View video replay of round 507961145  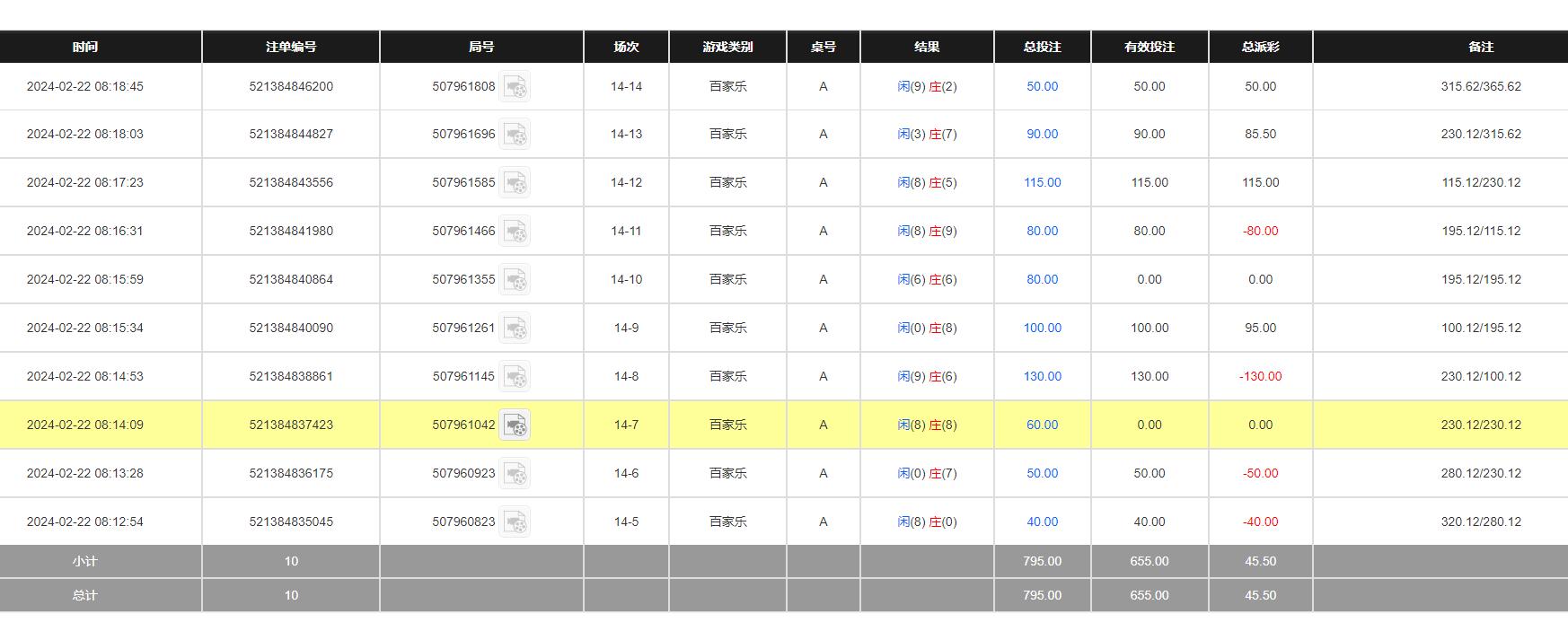pyautogui.click(x=515, y=377)
